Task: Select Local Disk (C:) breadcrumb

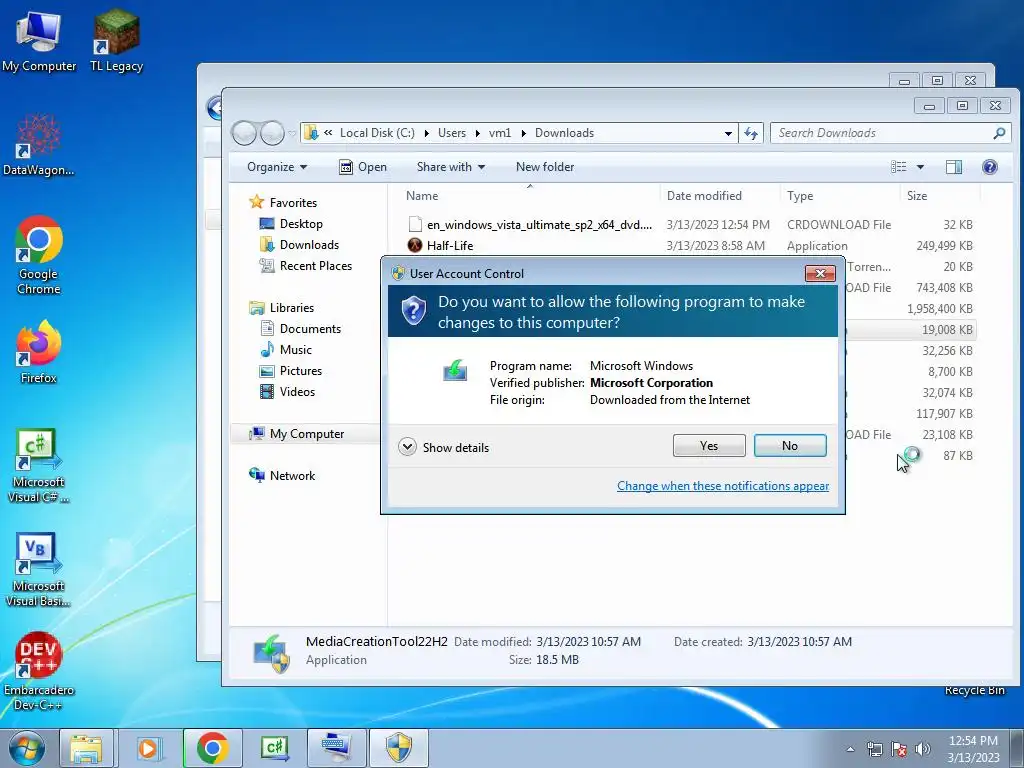Action: point(377,133)
